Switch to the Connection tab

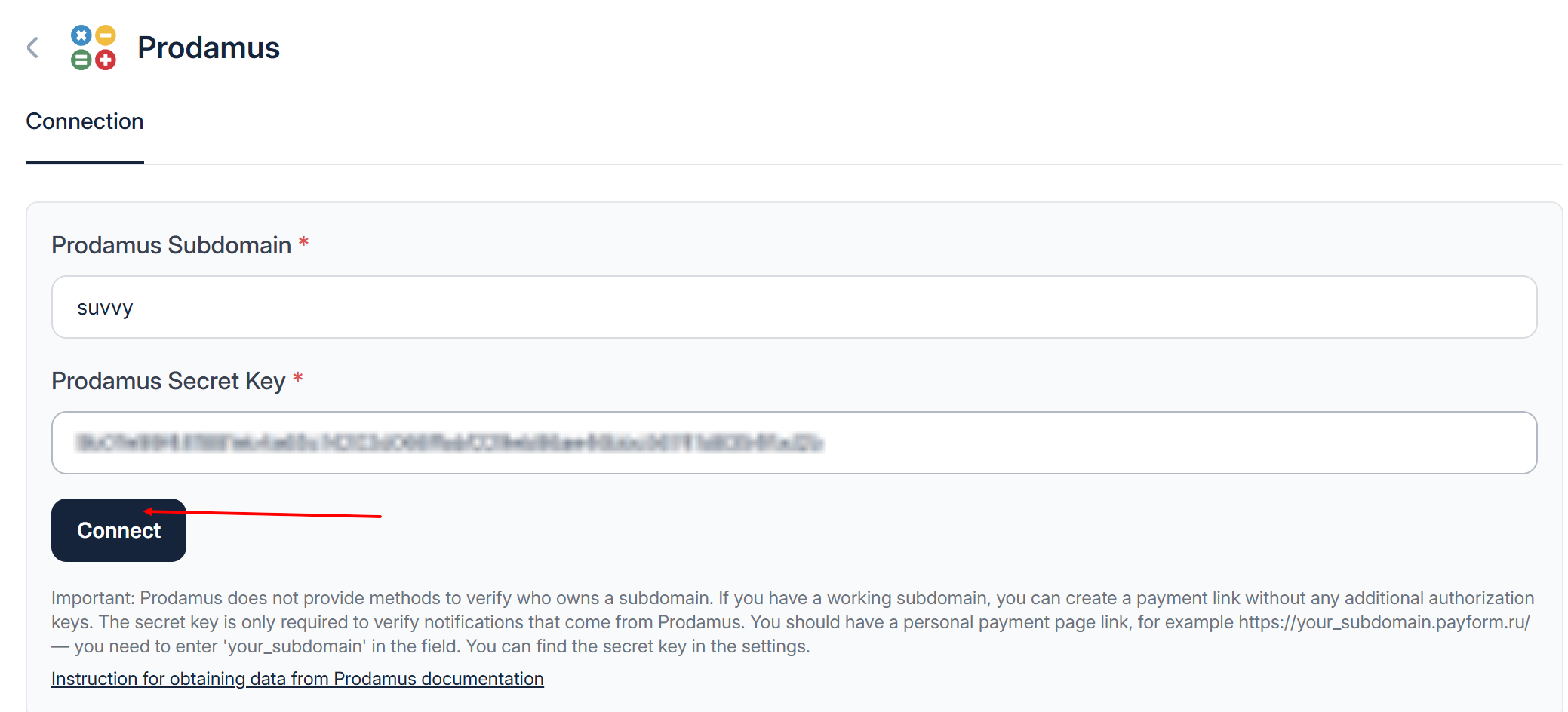click(x=85, y=121)
